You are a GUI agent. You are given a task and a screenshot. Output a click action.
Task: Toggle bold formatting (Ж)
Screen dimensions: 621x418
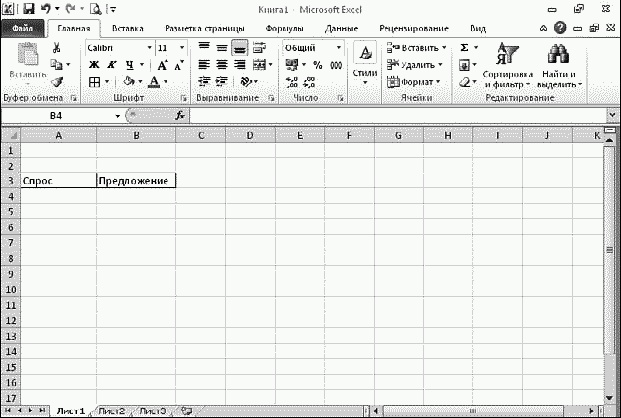click(x=93, y=65)
